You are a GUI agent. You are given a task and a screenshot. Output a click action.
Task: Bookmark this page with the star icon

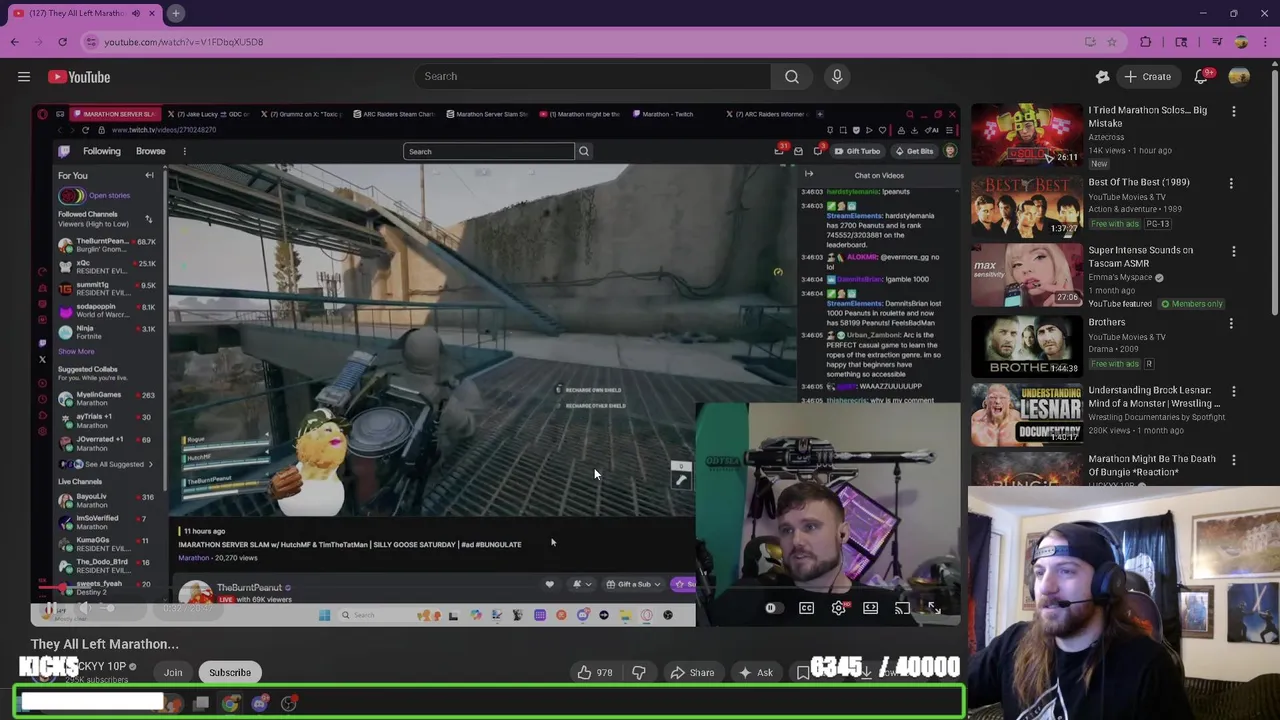click(1111, 42)
